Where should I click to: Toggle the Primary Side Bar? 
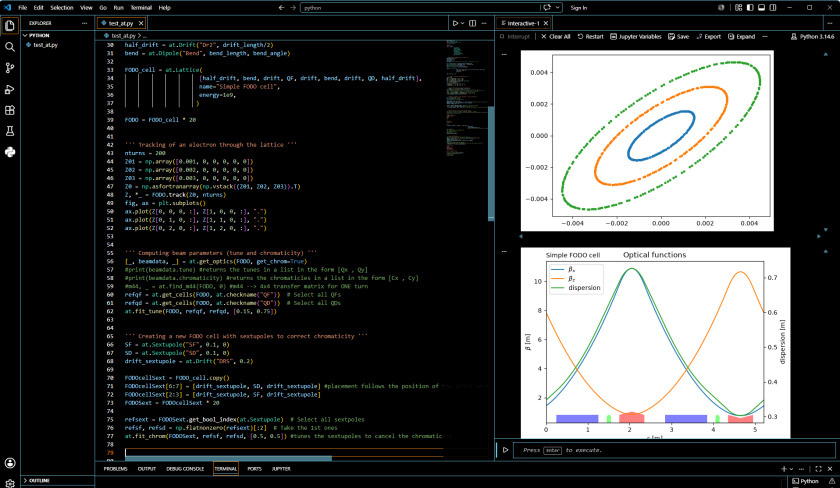pyautogui.click(x=750, y=7)
